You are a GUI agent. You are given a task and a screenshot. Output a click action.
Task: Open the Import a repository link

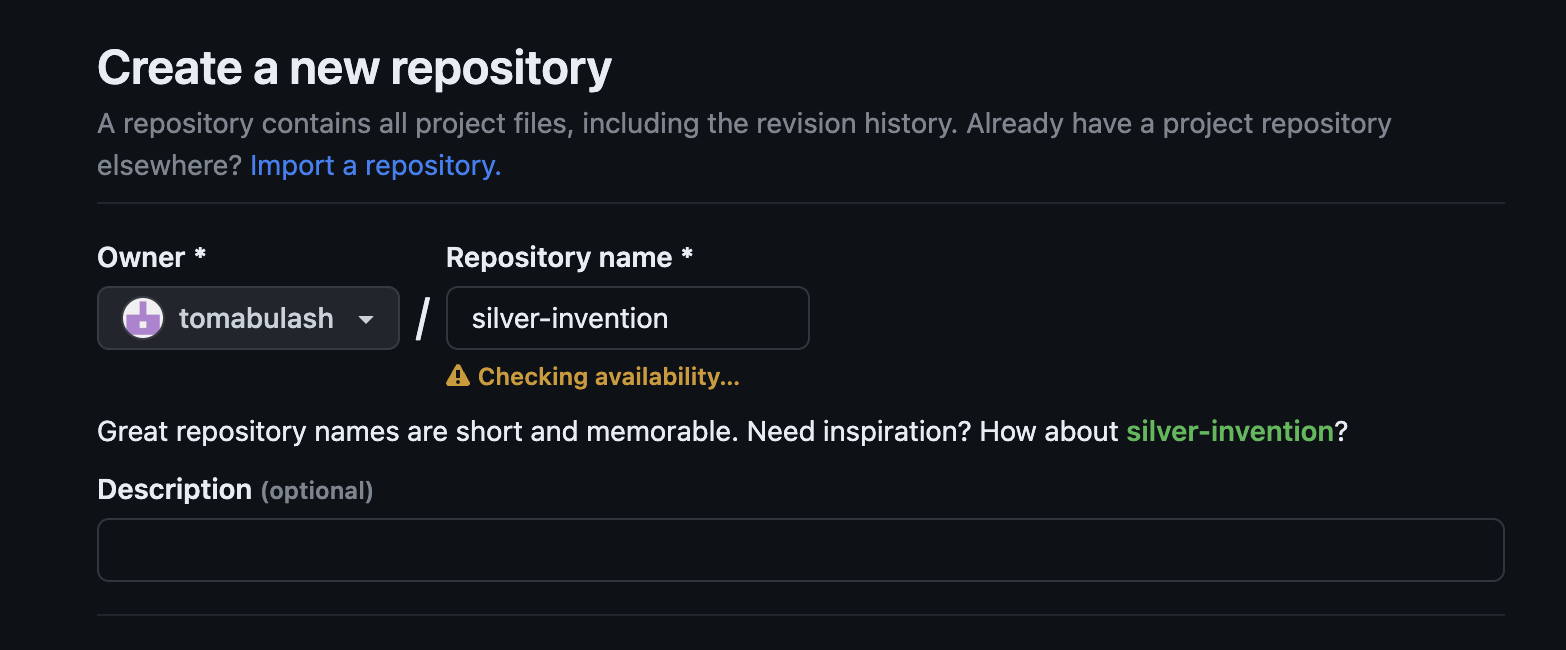(x=375, y=165)
